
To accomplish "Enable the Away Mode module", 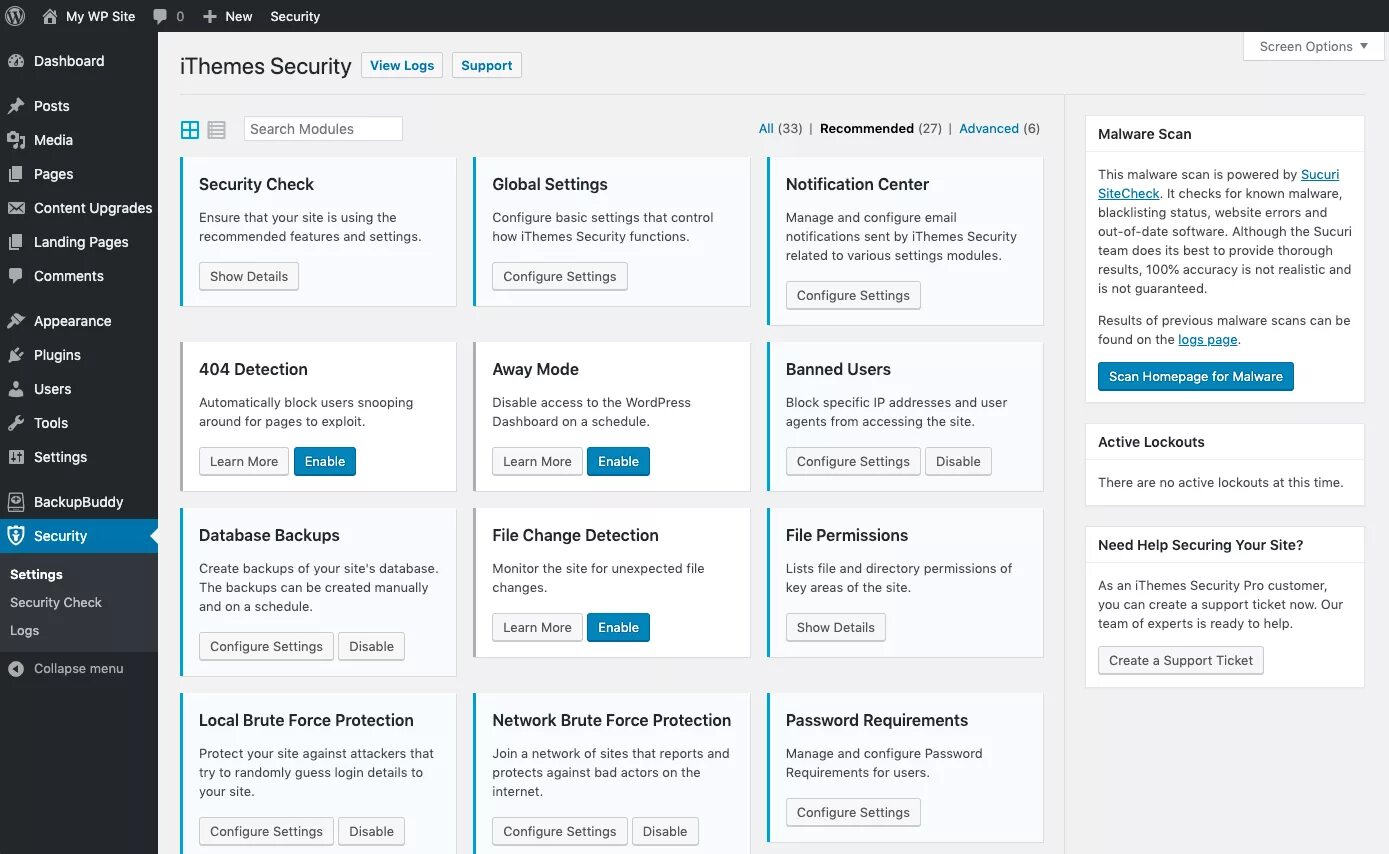I will tap(618, 461).
